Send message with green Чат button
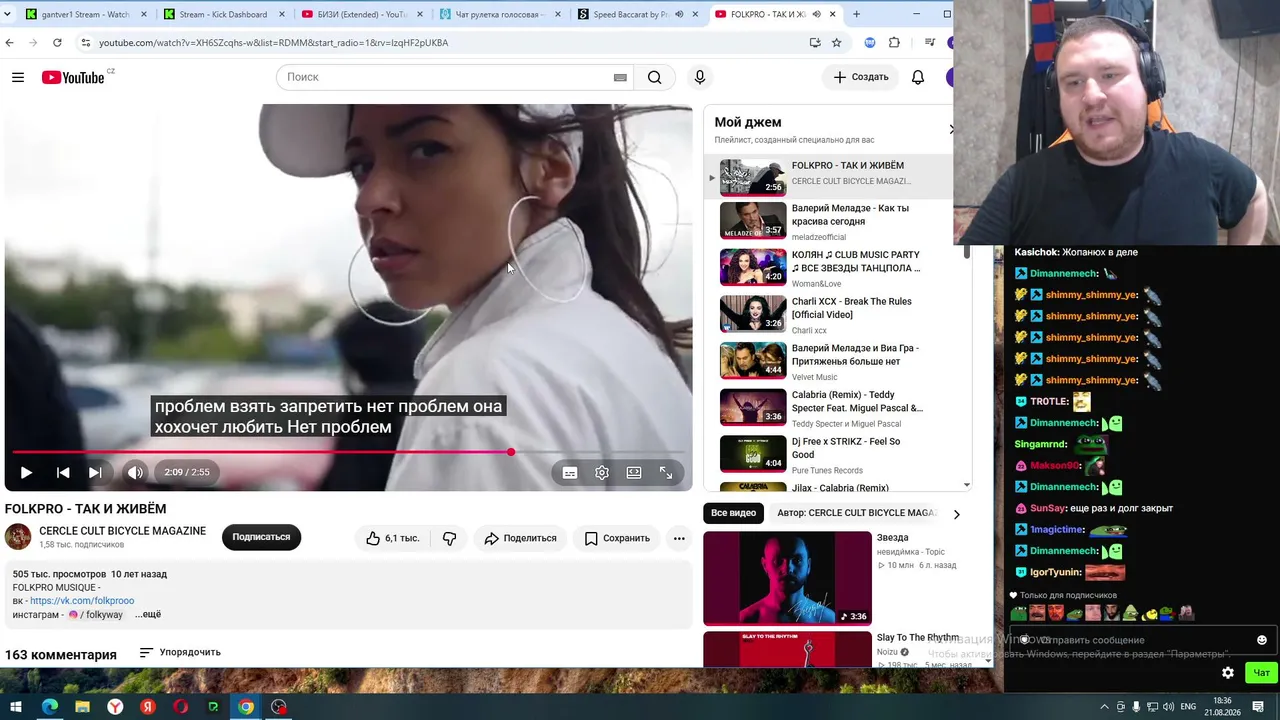Image resolution: width=1280 pixels, height=720 pixels. coord(1261,673)
